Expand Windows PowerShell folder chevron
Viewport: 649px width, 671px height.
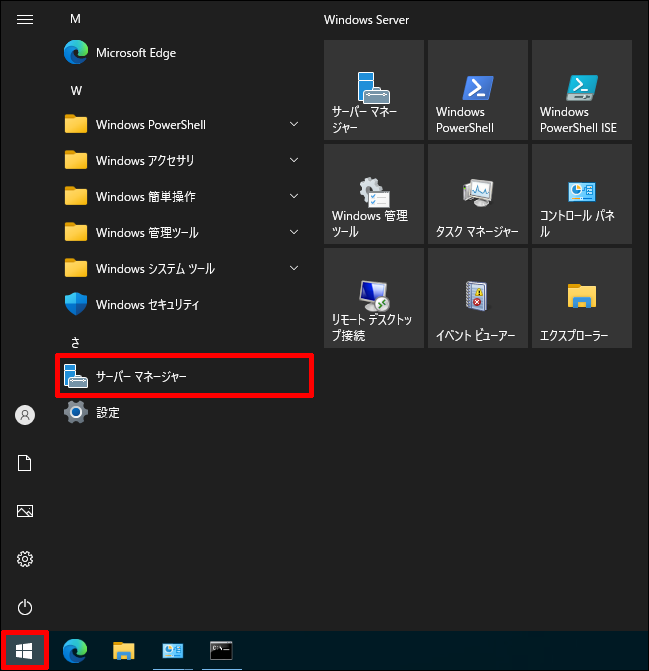tap(294, 125)
